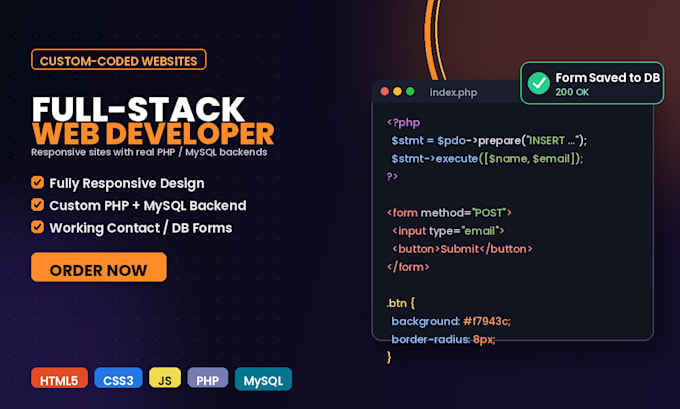Toggle the Custom PHP + MySQL Backend checkbox
Screen dimensions: 680x409
37,205
